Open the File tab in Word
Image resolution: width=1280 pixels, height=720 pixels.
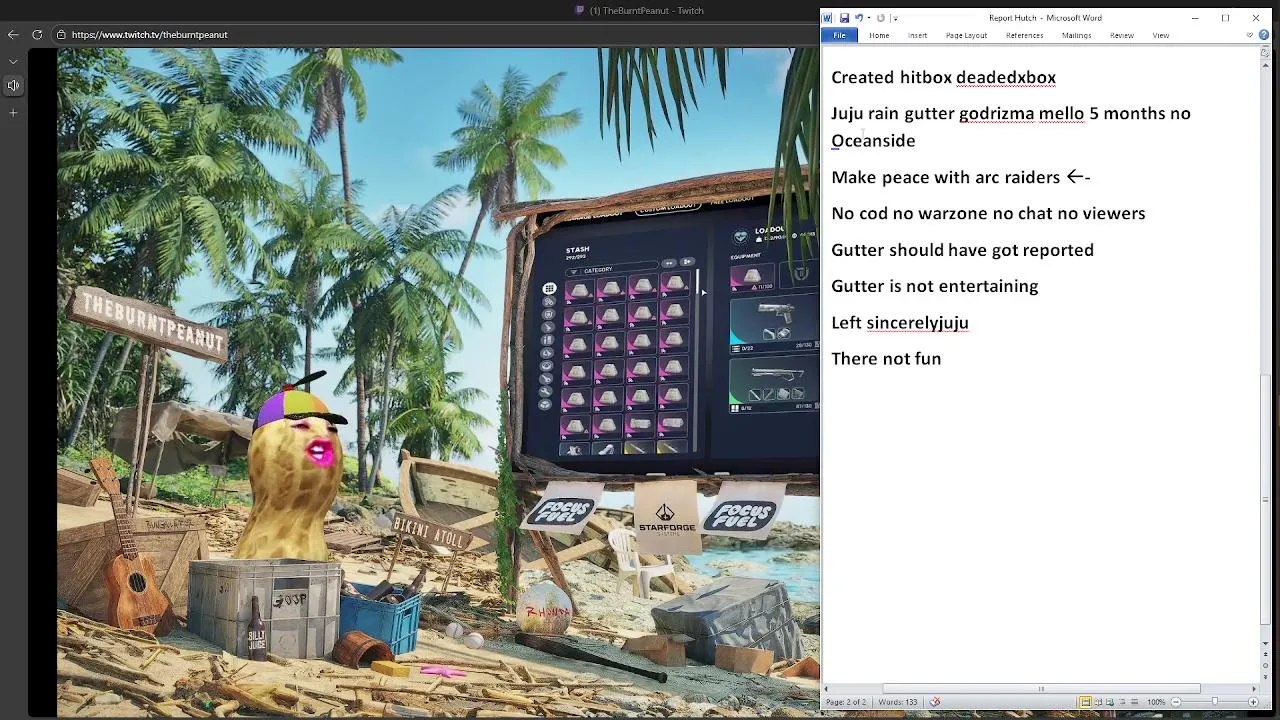pos(839,35)
